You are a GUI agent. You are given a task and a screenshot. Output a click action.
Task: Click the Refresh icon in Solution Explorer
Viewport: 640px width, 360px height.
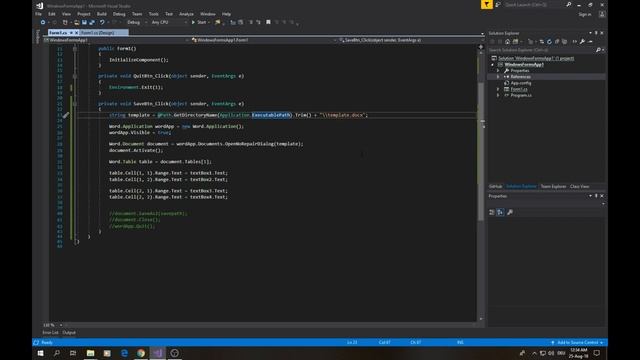pyautogui.click(x=549, y=42)
